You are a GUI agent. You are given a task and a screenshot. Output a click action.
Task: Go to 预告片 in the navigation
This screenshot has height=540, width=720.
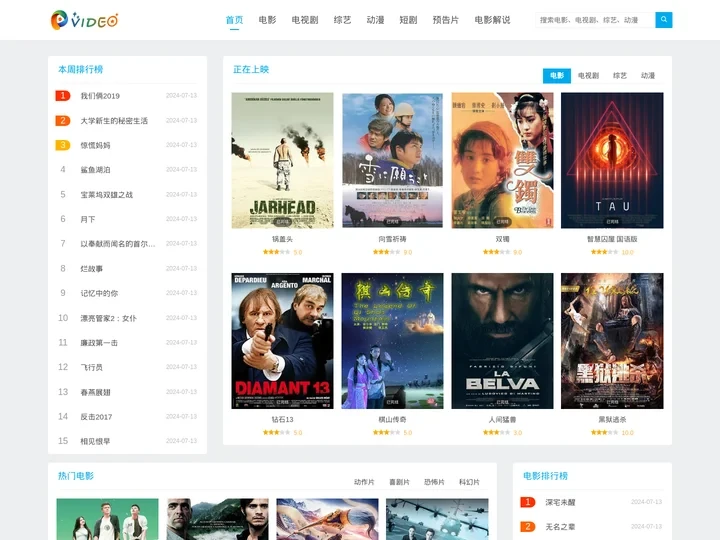[x=445, y=20]
